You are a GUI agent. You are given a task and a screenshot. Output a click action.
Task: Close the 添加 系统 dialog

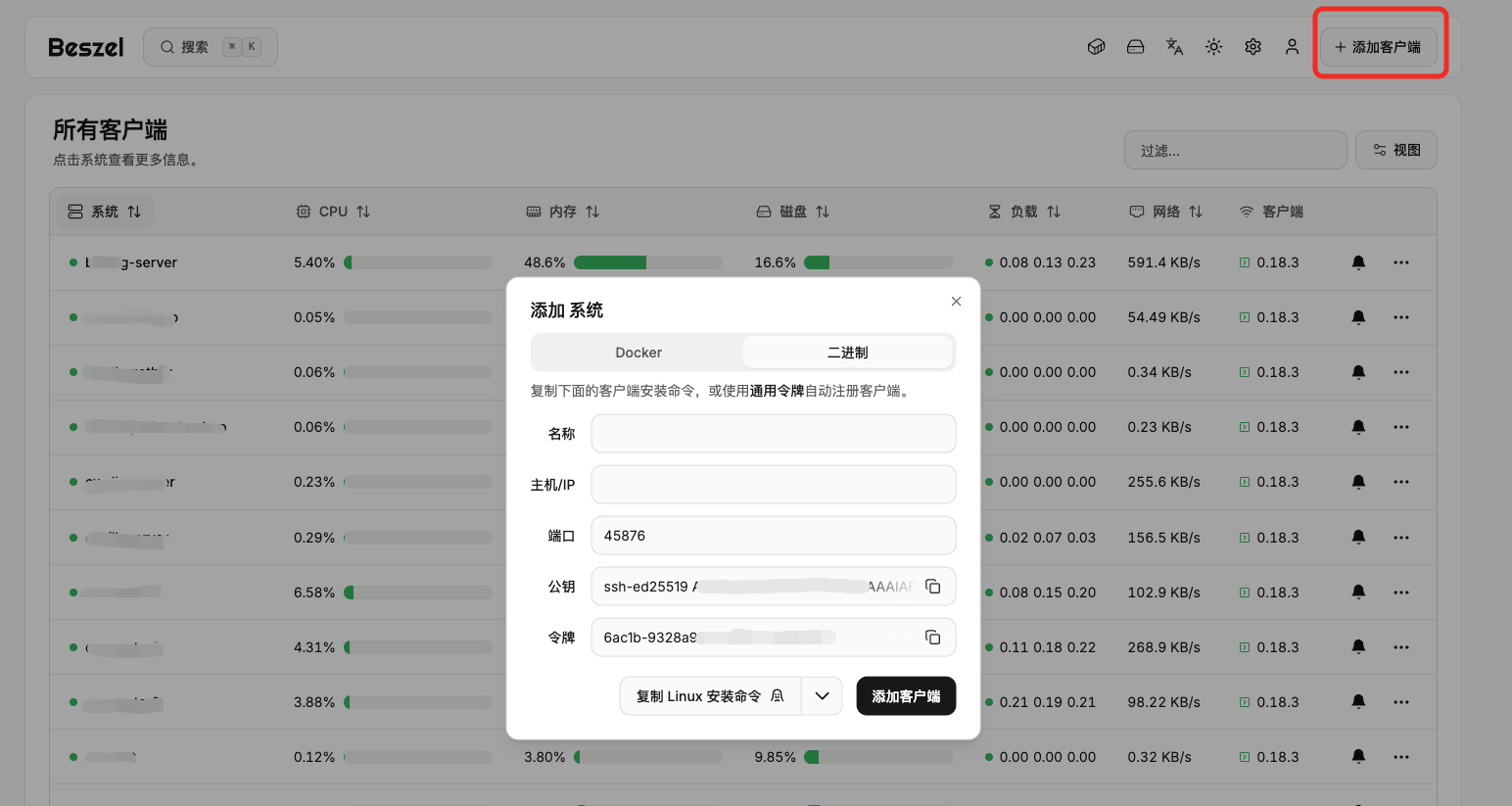pos(956,302)
